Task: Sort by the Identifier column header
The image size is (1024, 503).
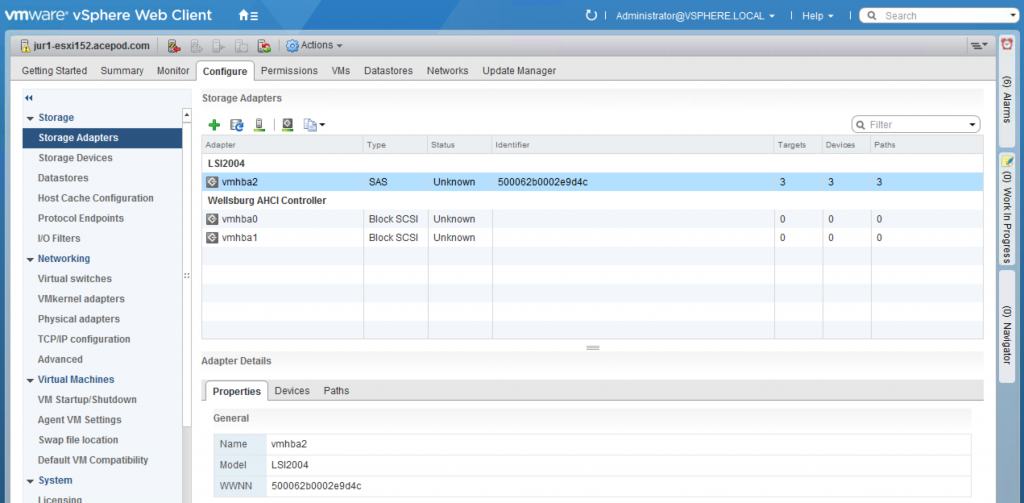Action: point(633,144)
